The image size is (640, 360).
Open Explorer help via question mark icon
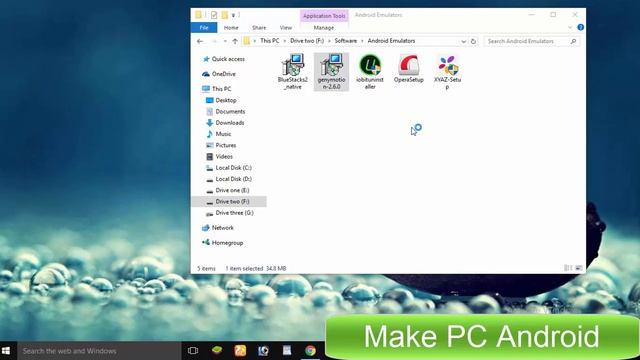[x=580, y=27]
